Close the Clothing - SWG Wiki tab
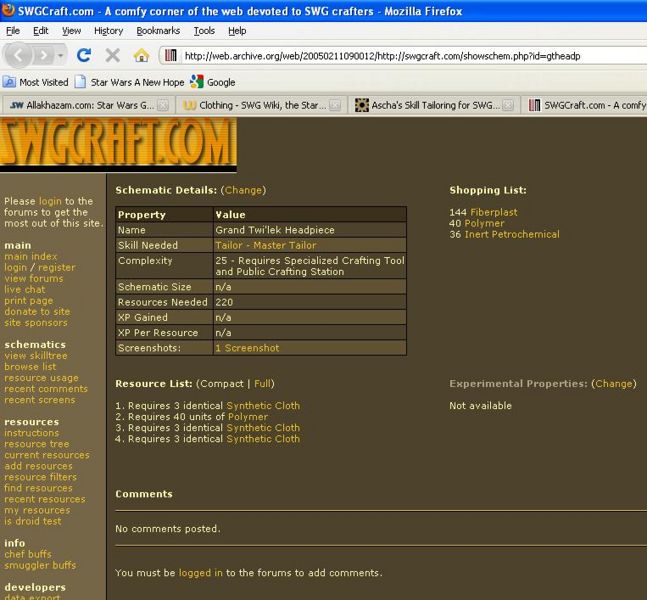The image size is (647, 600). click(335, 105)
